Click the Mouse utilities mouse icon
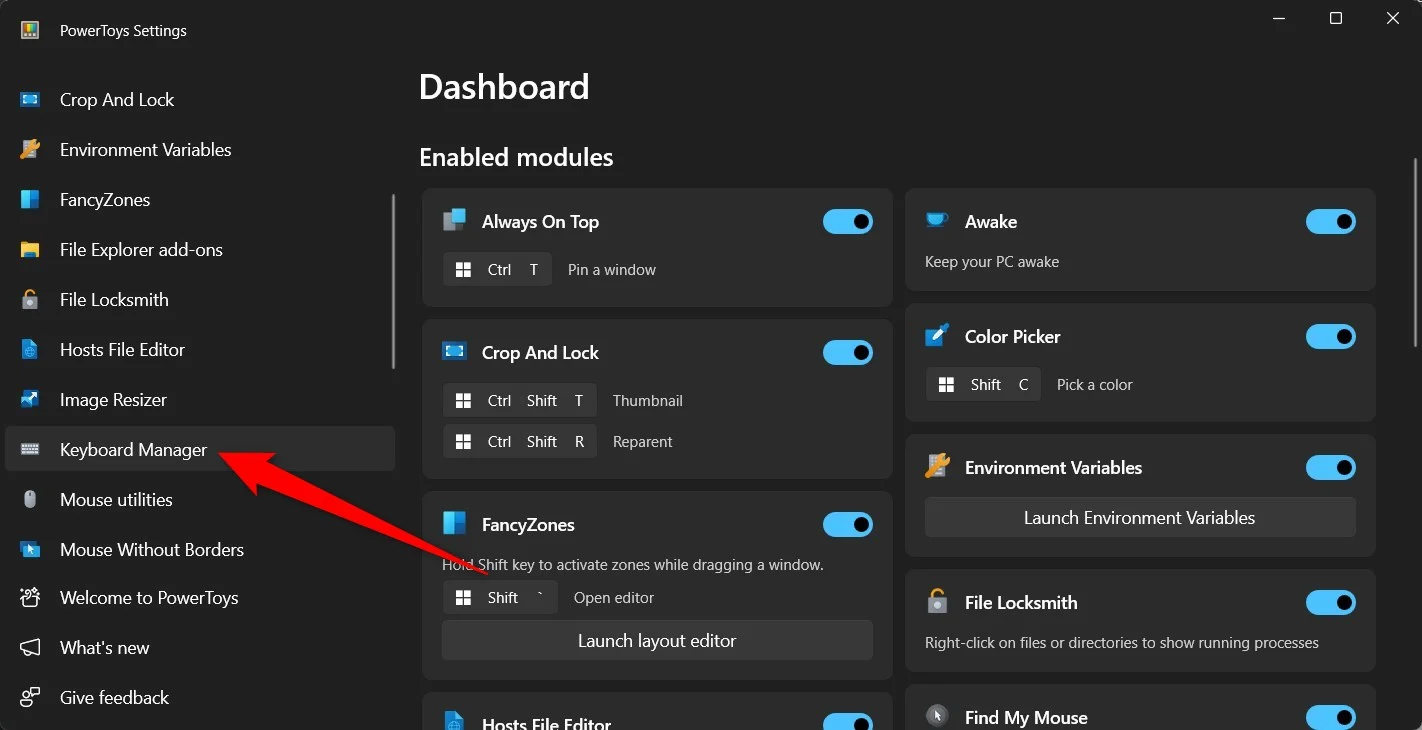This screenshot has width=1422, height=730. tap(30, 499)
